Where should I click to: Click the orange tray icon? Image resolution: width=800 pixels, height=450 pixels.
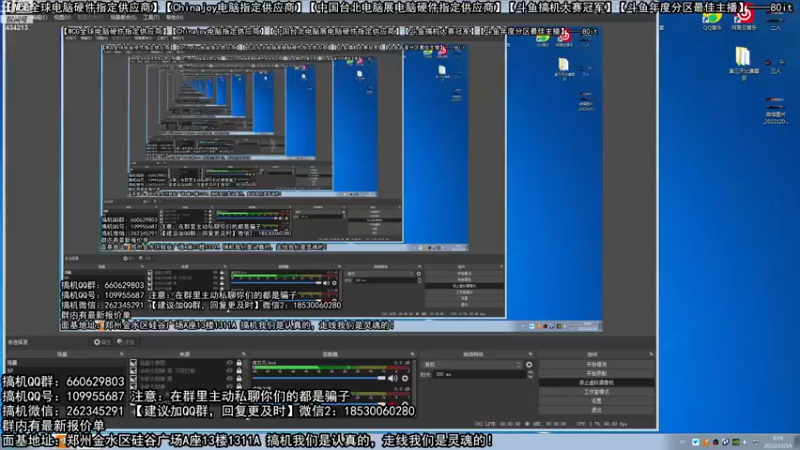(x=706, y=442)
